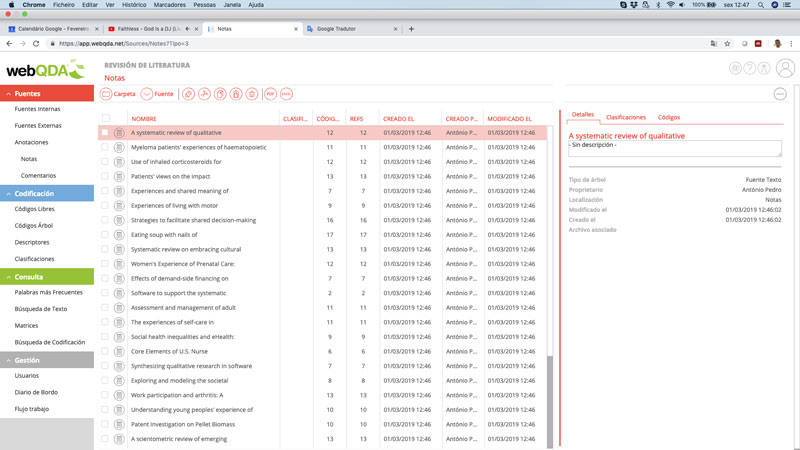The image size is (800, 450).
Task: Click the Chrome address bar URL
Action: point(123,44)
